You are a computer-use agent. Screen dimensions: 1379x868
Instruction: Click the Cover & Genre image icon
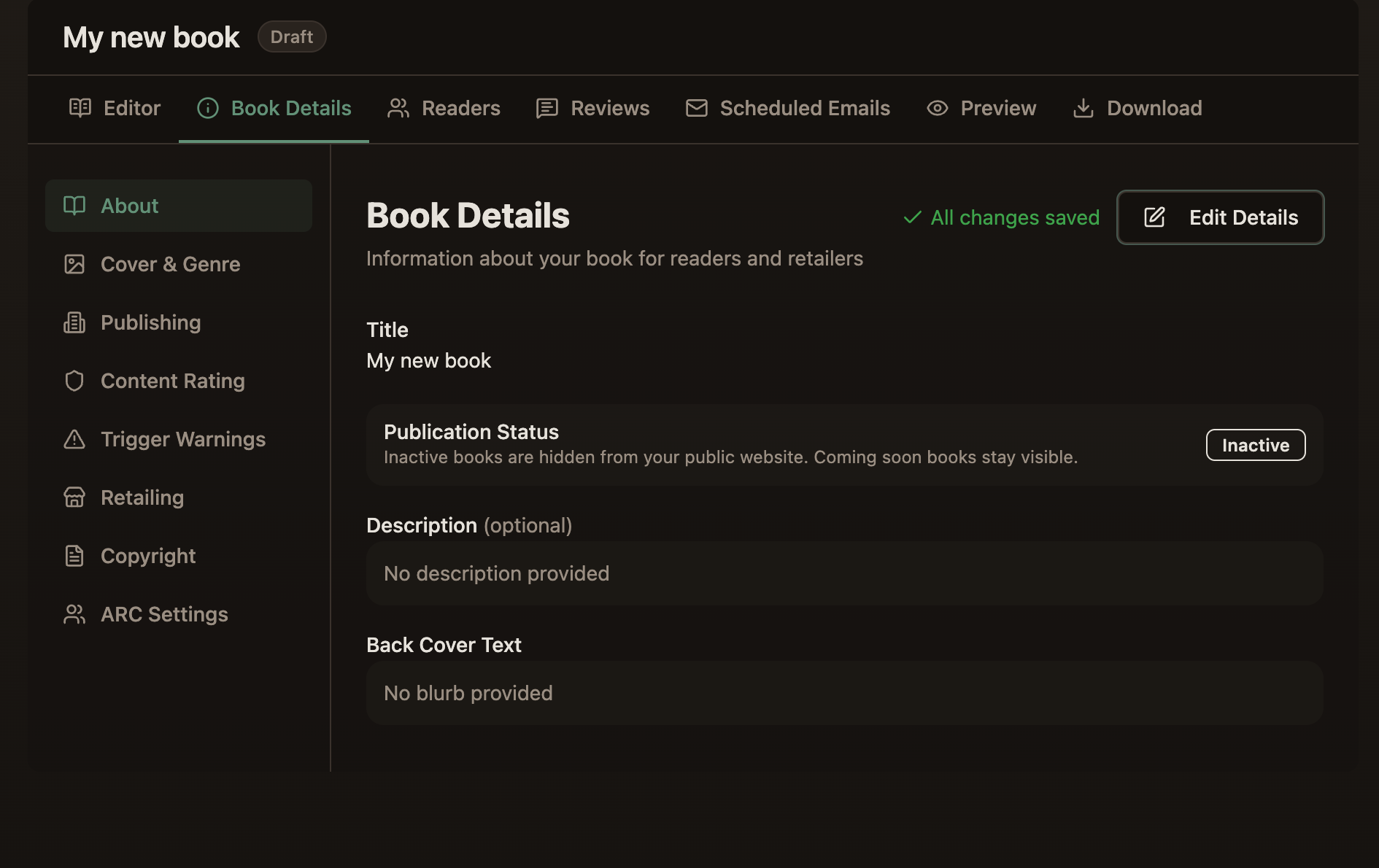click(x=74, y=264)
